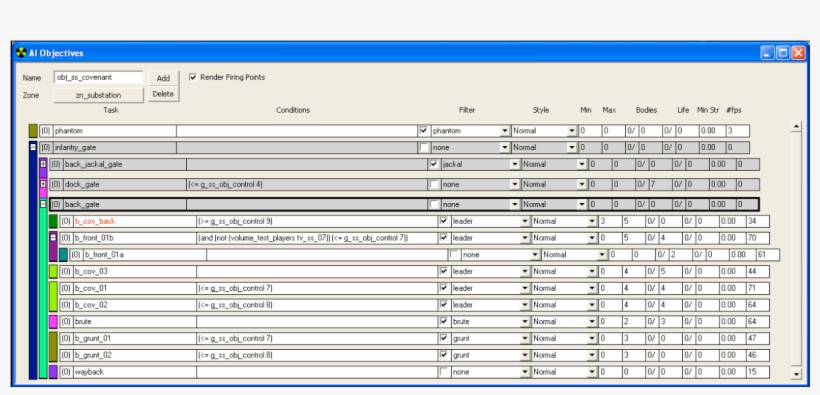820x395 pixels.
Task: Toggle filter checkbox for infantry_gate
Action: (424, 148)
